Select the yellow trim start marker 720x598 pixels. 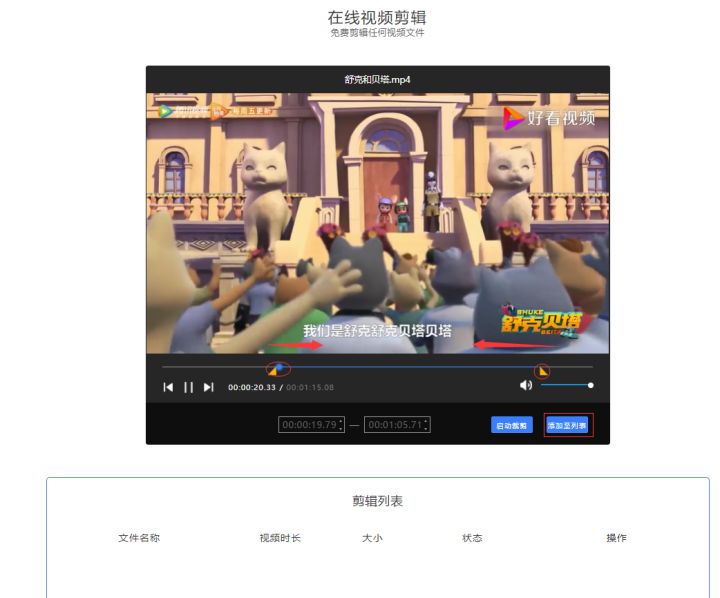pos(274,371)
